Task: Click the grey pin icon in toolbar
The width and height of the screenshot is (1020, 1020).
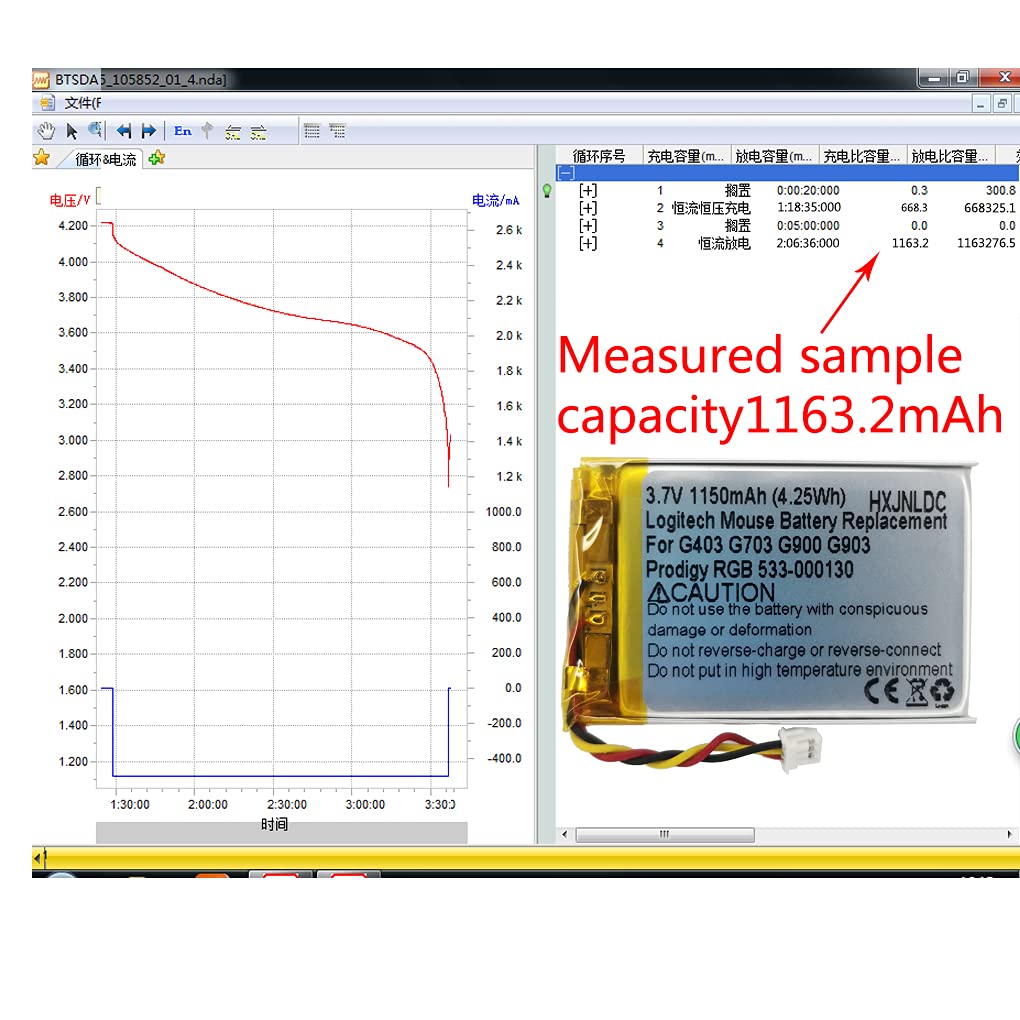Action: click(x=208, y=130)
